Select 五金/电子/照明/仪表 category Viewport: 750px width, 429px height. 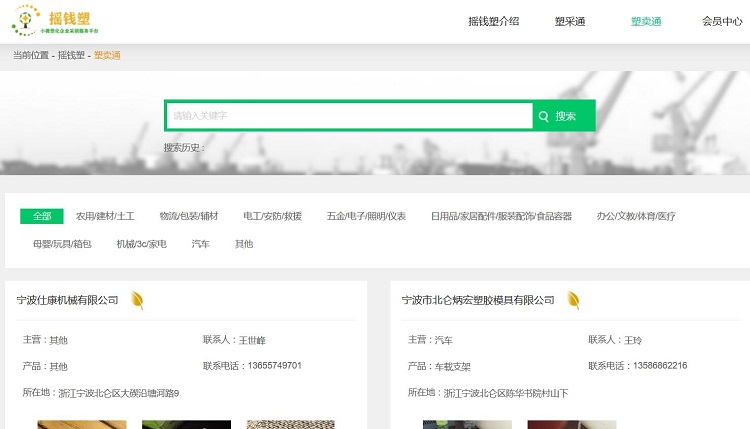pos(366,216)
